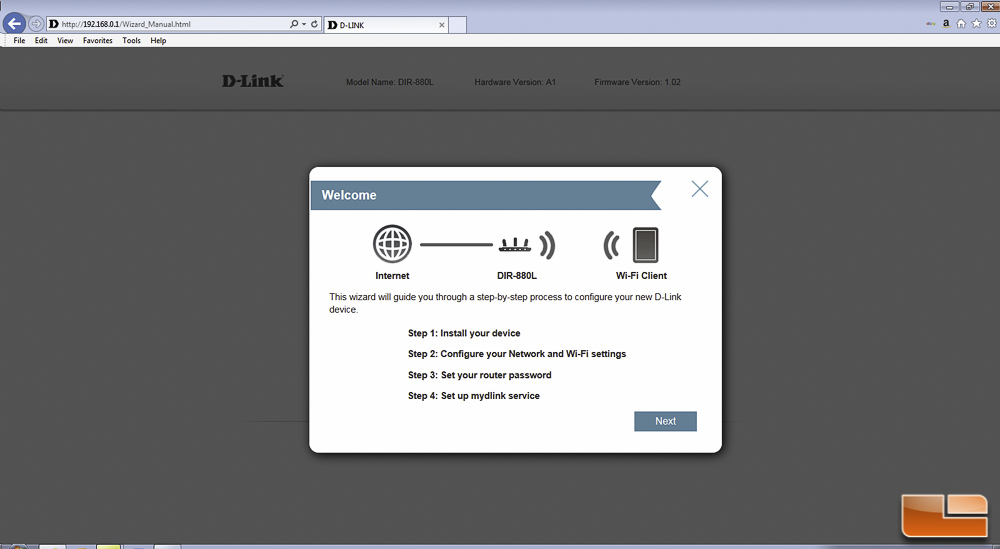The height and width of the screenshot is (549, 1000).
Task: Close the D-LINK tab
Action: 441,25
